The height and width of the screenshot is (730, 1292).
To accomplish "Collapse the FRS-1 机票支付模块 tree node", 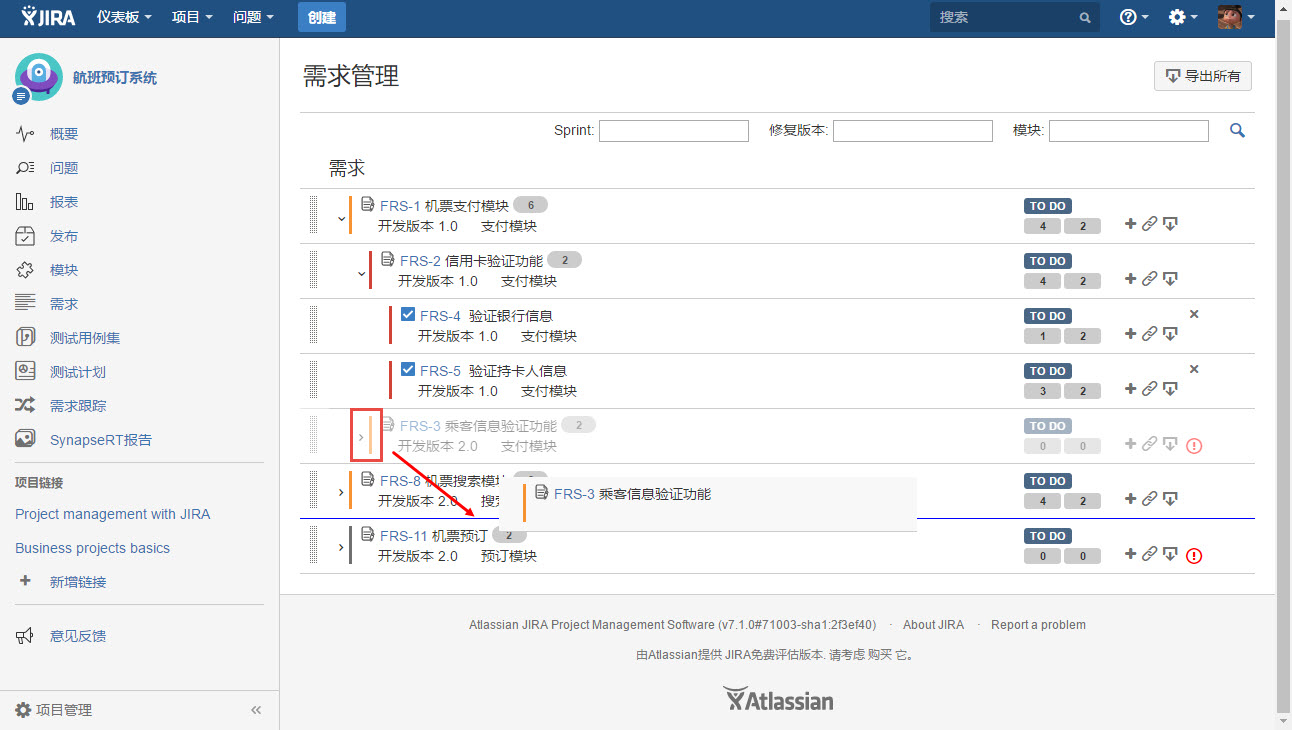I will pos(341,219).
